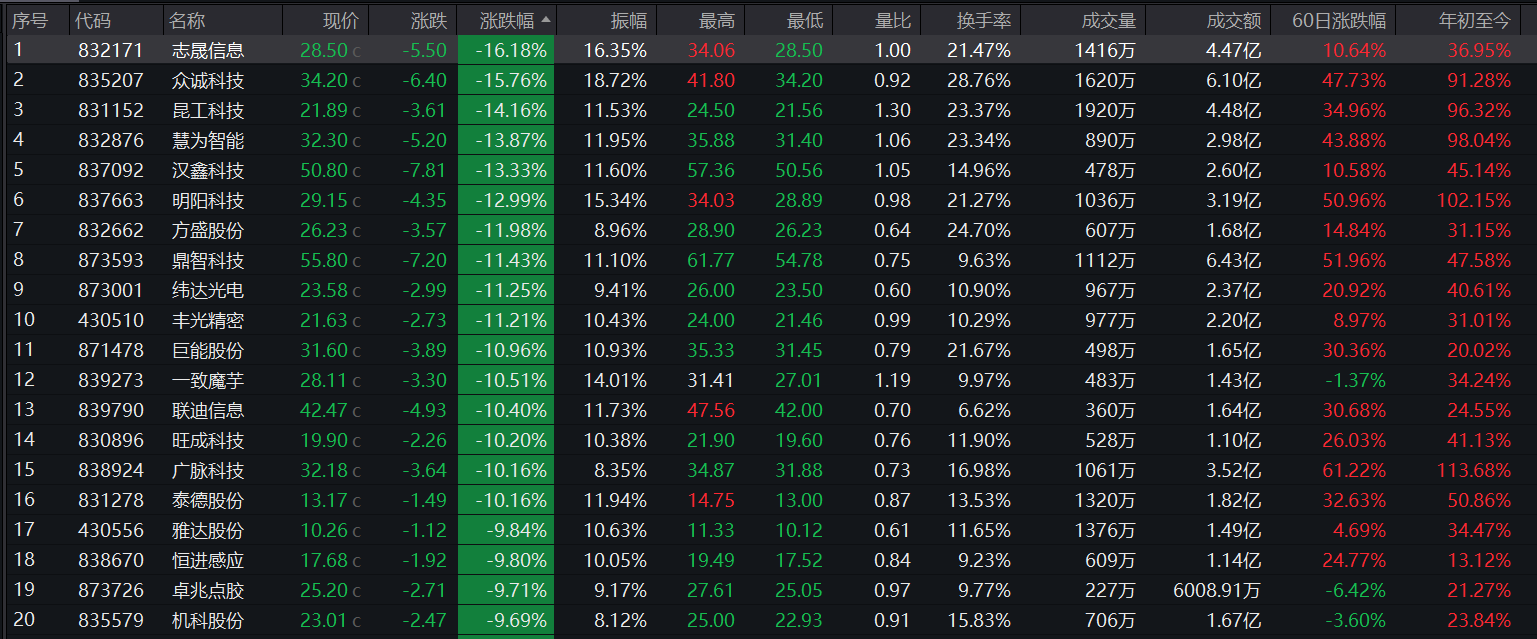Select stock 巨能股份

[x=208, y=350]
